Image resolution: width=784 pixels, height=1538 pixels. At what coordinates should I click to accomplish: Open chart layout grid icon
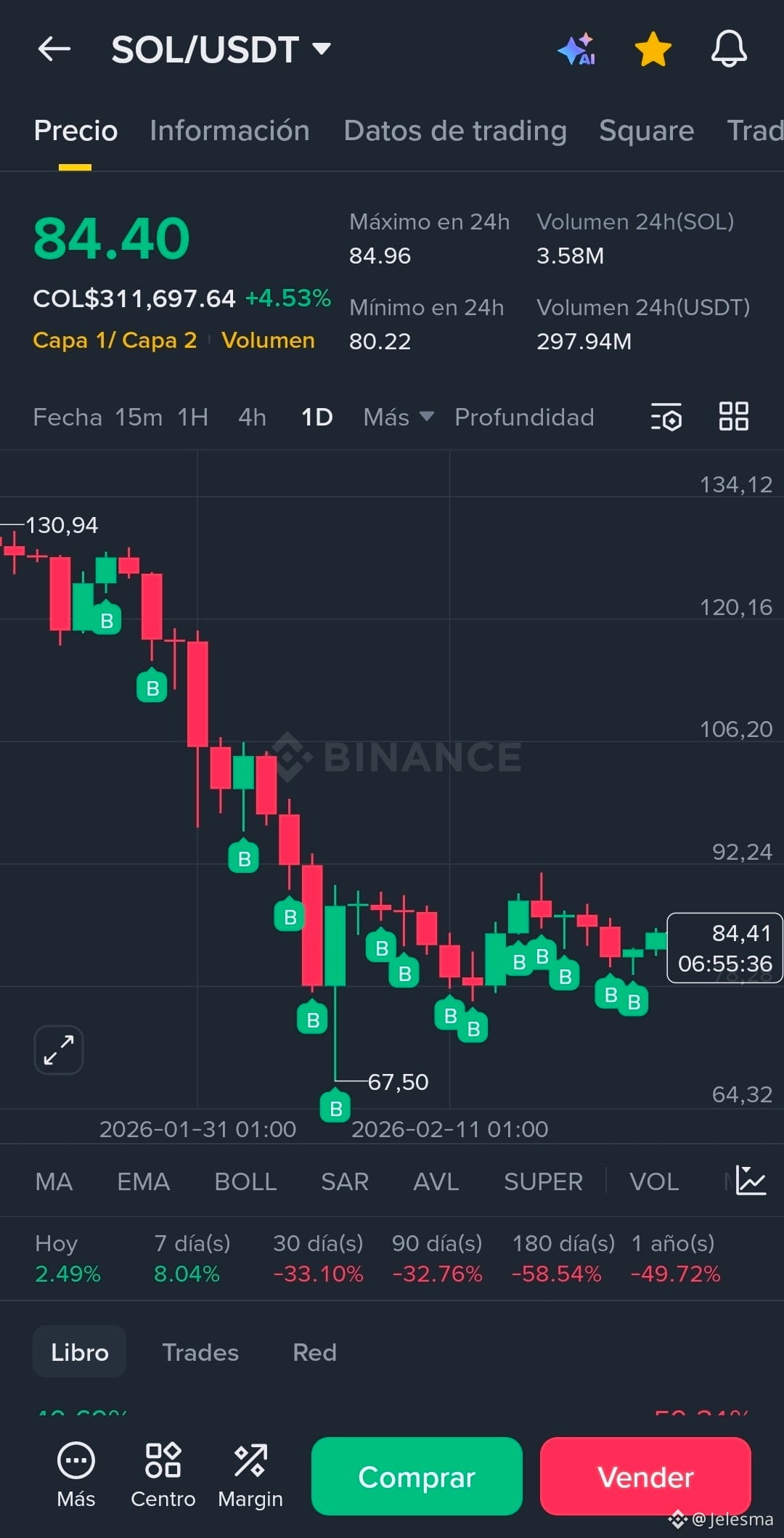point(733,417)
